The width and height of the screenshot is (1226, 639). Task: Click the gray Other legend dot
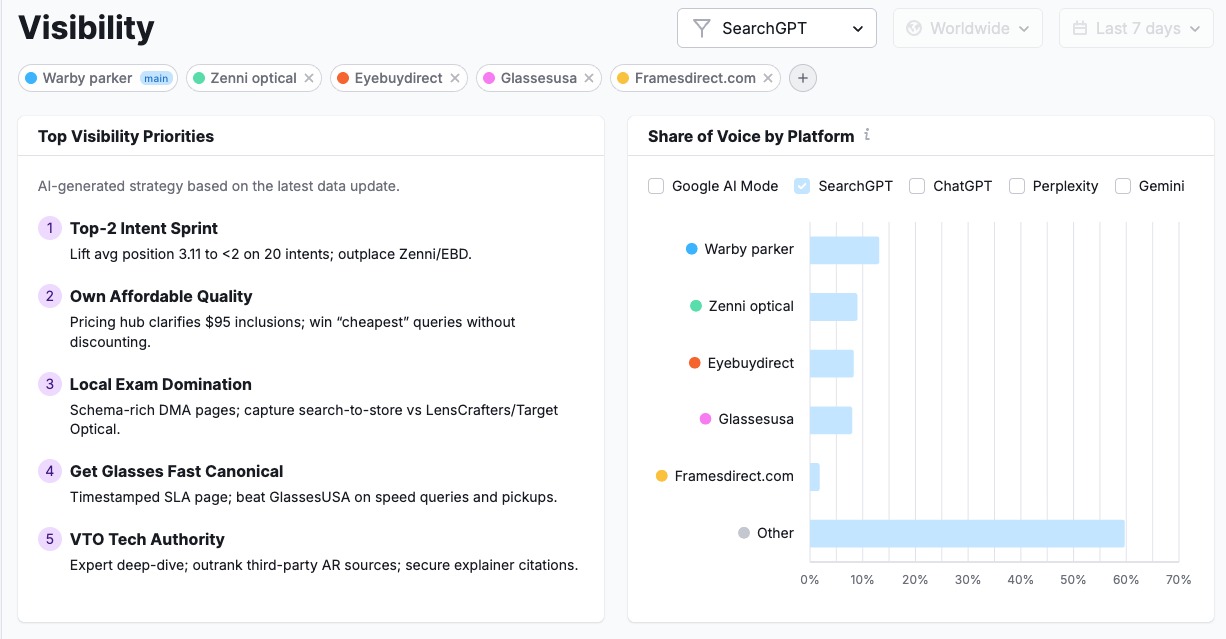[x=744, y=533]
